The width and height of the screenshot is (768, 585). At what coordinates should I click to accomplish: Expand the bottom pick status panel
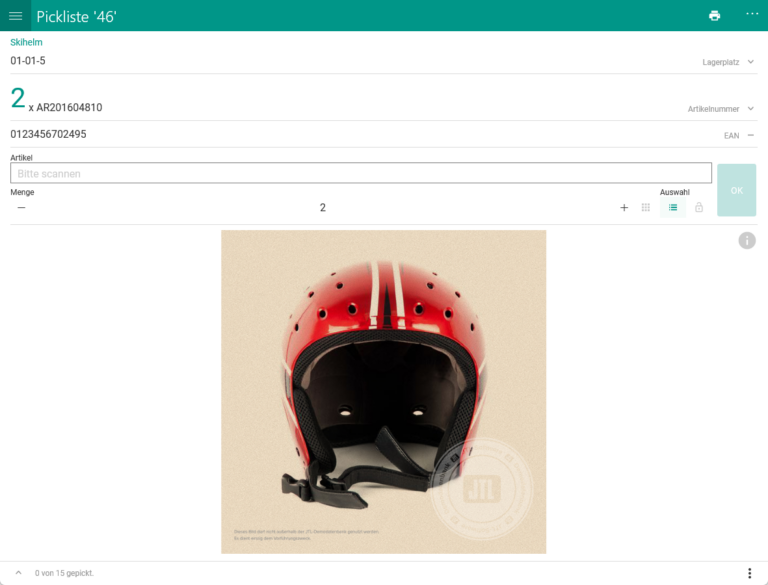18,573
